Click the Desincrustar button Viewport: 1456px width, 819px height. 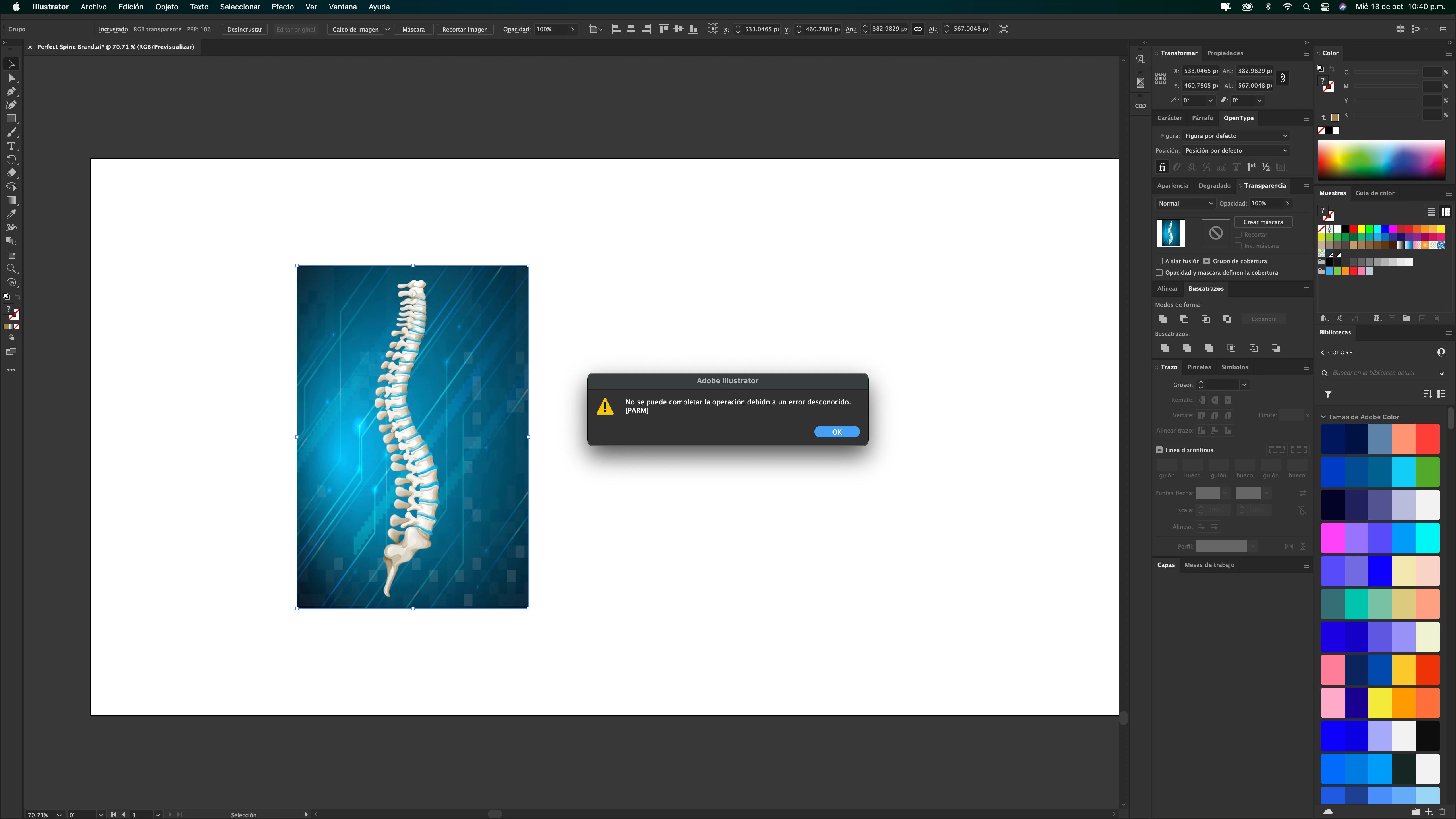tap(244, 29)
